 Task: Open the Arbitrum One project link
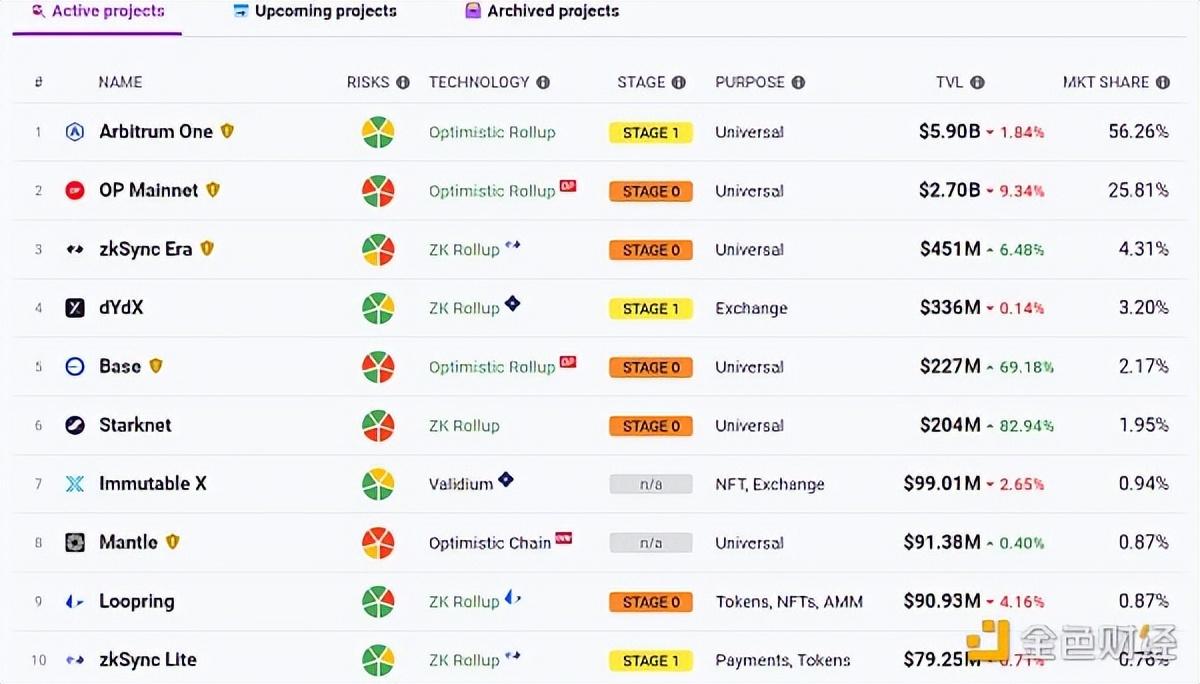tap(156, 131)
